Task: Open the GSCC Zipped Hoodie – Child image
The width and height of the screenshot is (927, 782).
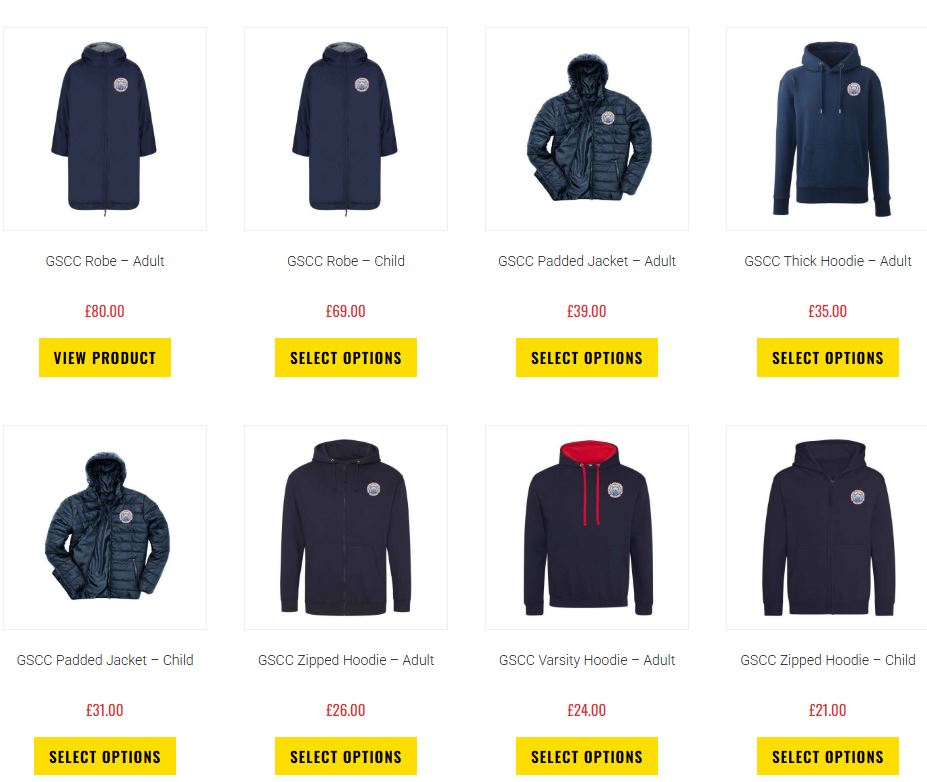Action: (x=827, y=527)
